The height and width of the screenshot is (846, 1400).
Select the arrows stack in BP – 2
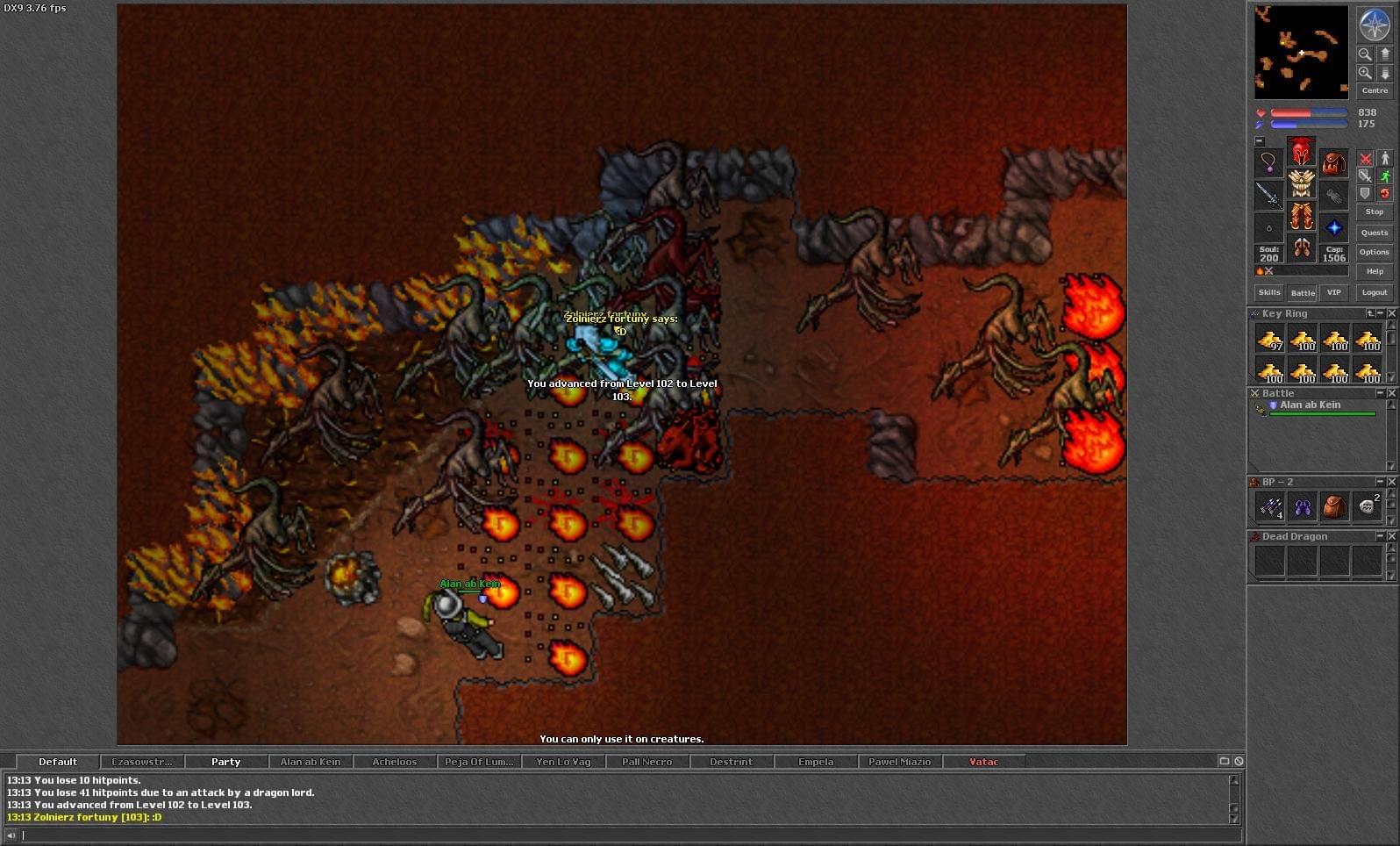coord(1268,506)
